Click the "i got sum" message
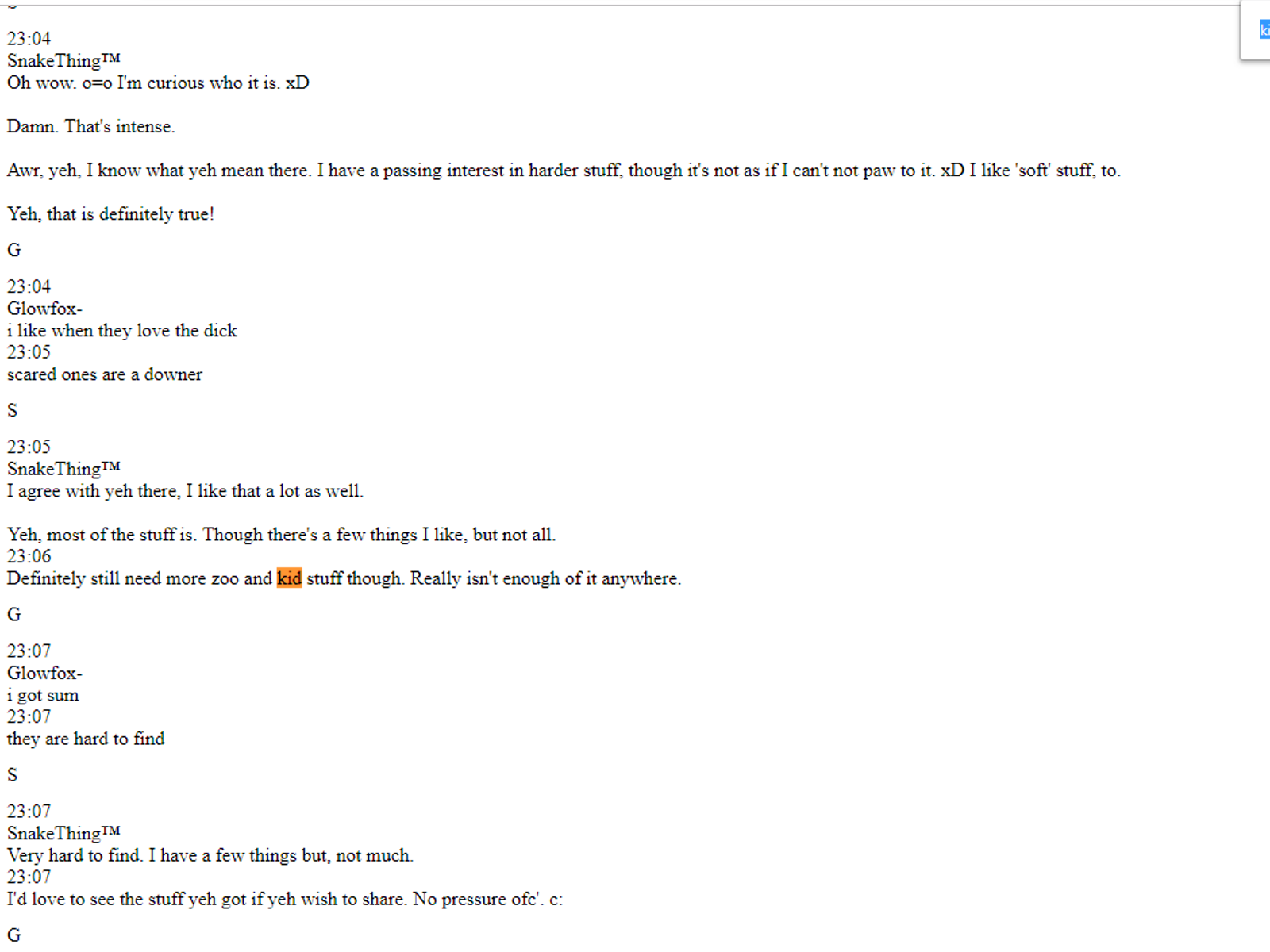 pos(43,695)
